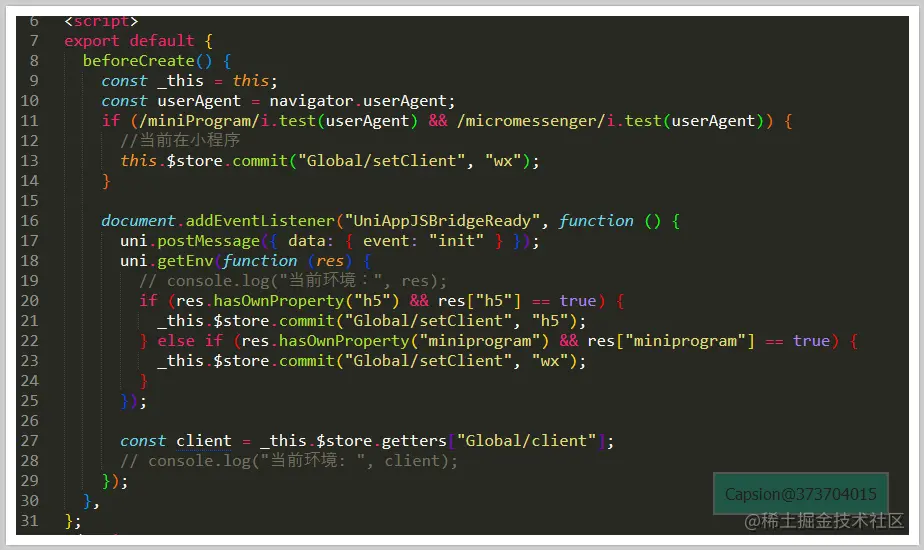Click the "data:" key on line 17
This screenshot has height=550, width=924.
(311, 241)
